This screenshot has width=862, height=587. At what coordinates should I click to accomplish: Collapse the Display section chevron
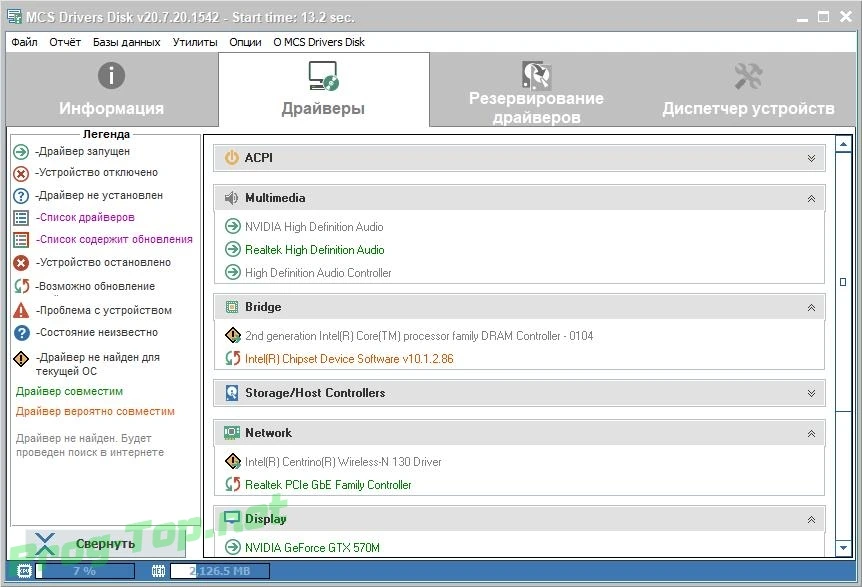point(811,519)
